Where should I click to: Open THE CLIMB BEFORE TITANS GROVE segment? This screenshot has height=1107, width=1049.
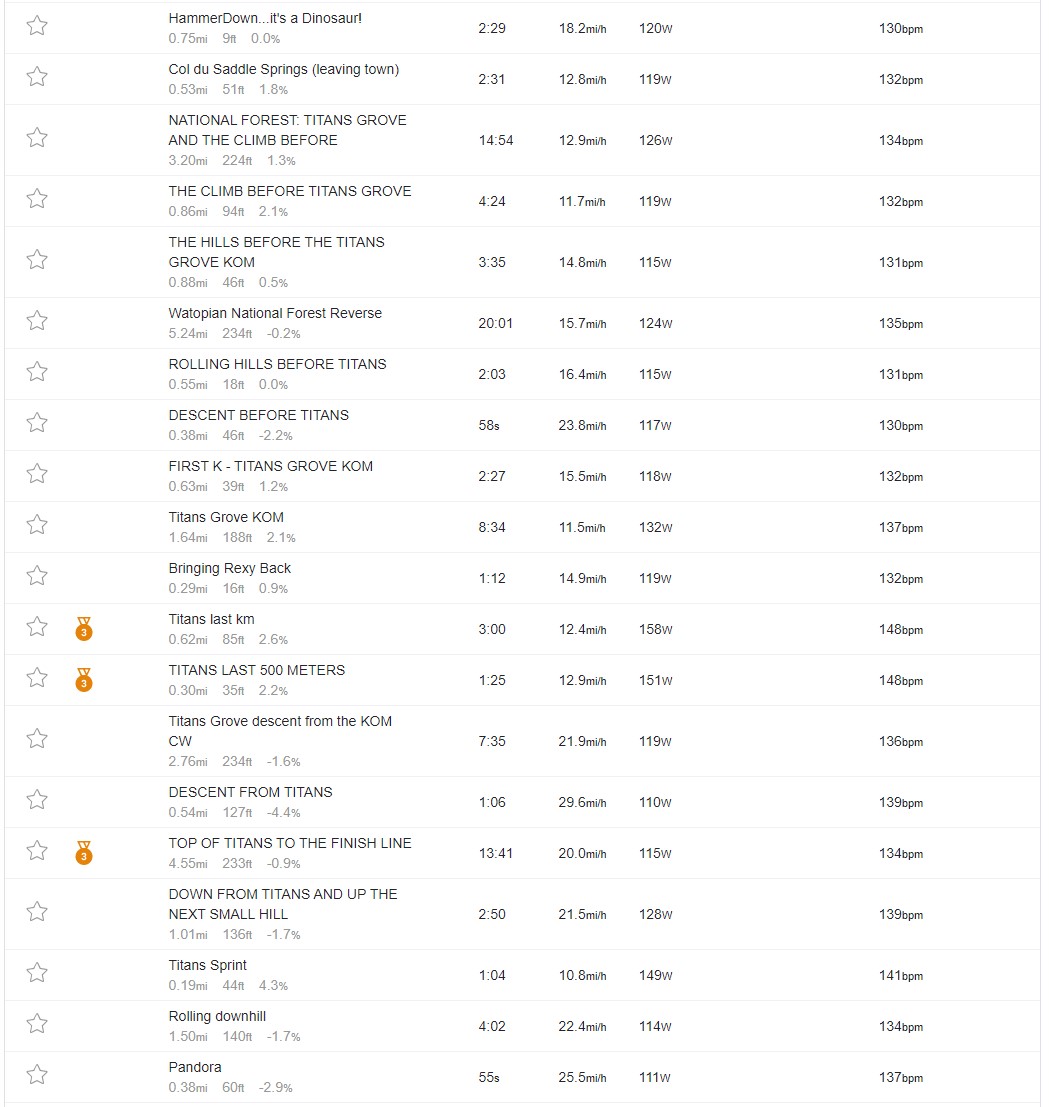[x=289, y=191]
